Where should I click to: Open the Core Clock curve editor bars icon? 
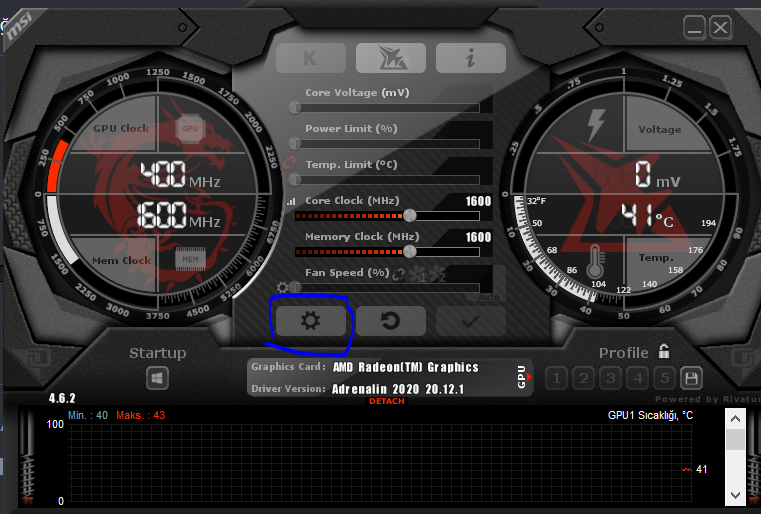pos(291,201)
